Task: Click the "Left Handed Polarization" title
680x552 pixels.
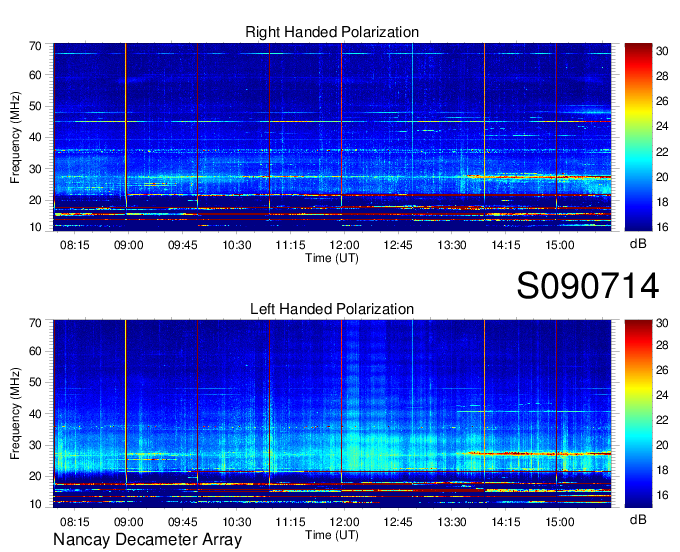Action: [332, 309]
